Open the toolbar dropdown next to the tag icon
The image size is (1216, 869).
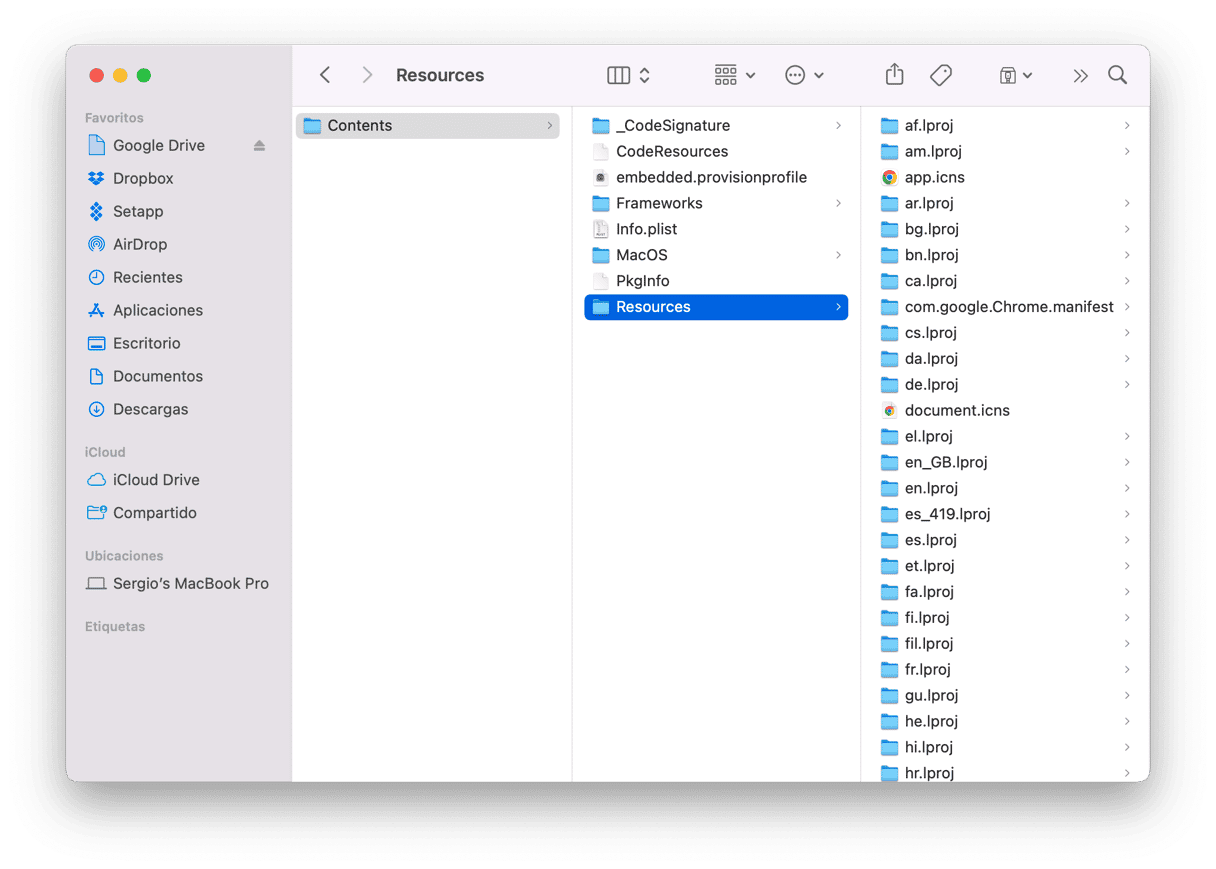pyautogui.click(x=1015, y=75)
